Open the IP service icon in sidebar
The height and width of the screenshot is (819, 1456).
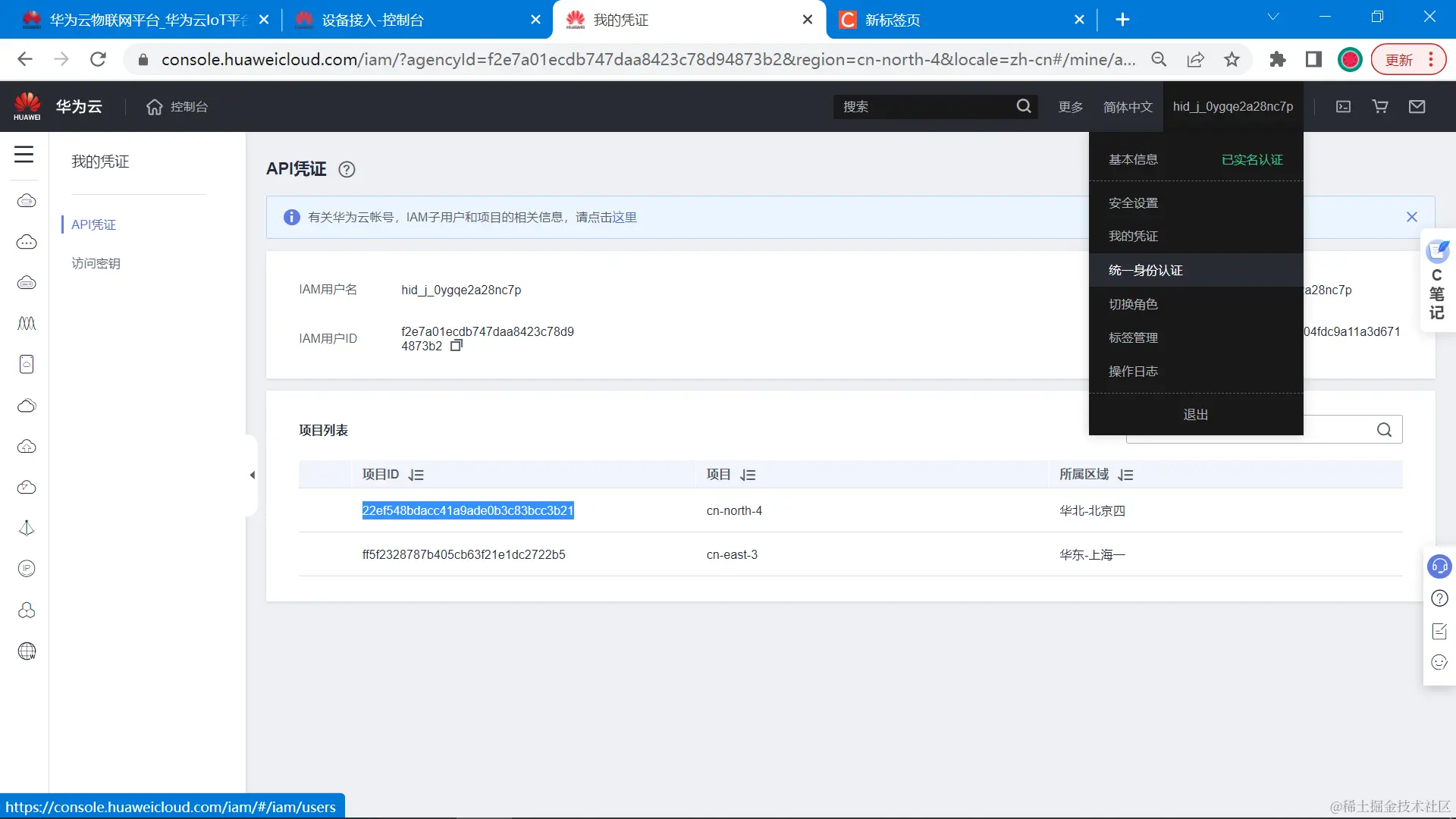(27, 569)
